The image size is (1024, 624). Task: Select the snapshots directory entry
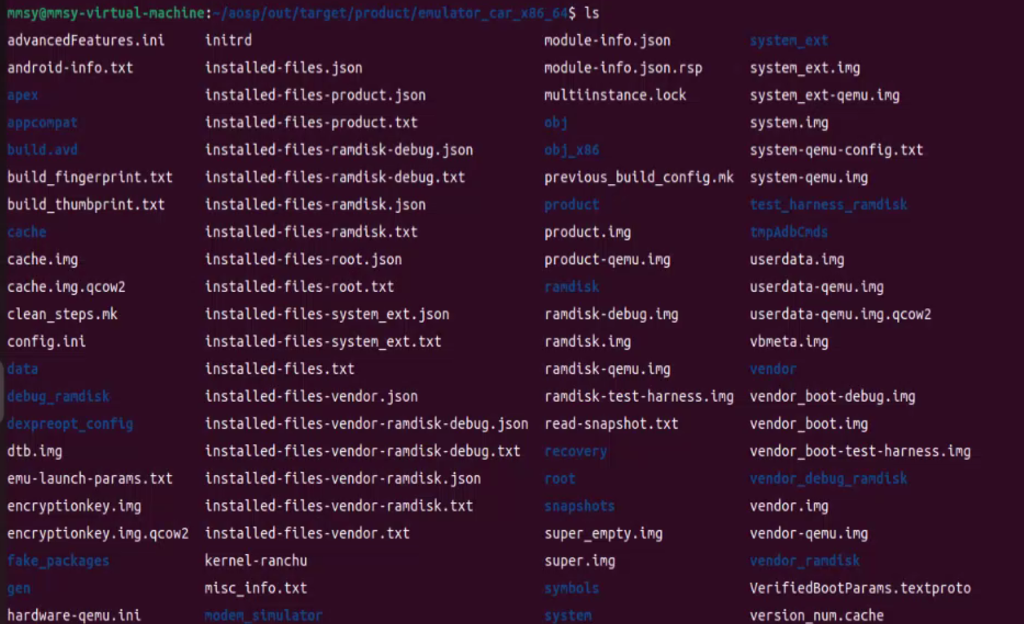click(x=579, y=506)
